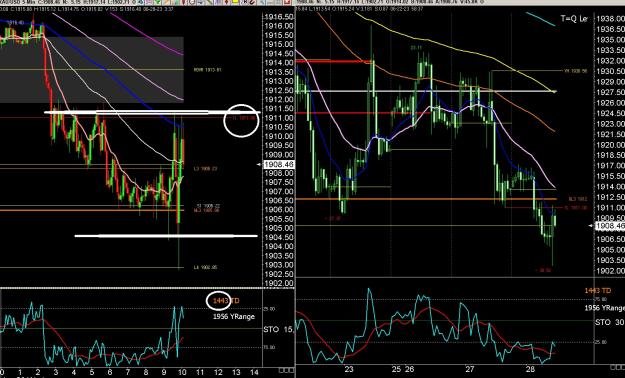The height and width of the screenshot is (378, 625).
Task: Click the STO 30 stochastic label on right chart
Action: click(x=610, y=322)
